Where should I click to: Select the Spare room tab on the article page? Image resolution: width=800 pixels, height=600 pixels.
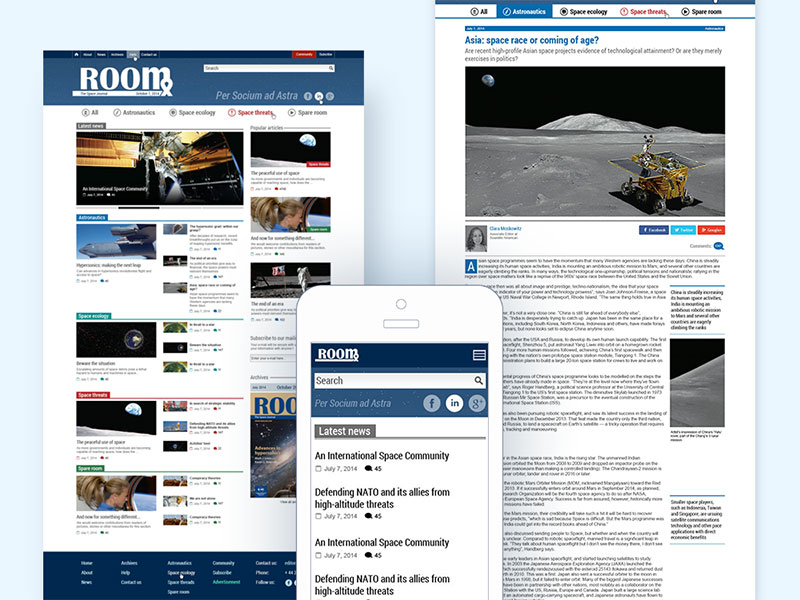pos(702,12)
